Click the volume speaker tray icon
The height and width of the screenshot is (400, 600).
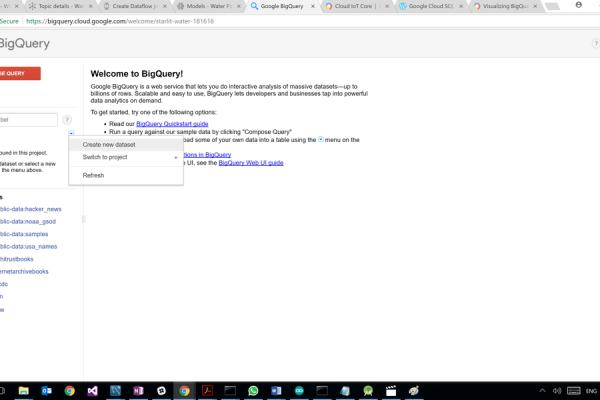click(x=557, y=391)
